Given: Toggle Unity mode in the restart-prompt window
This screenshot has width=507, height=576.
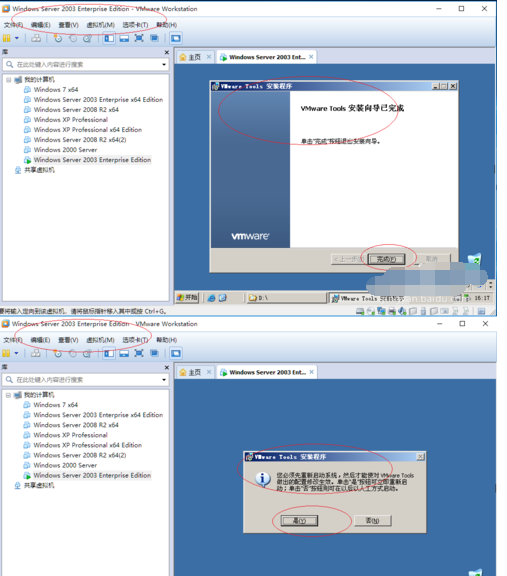Looking at the screenshot, I should pyautogui.click(x=154, y=353).
